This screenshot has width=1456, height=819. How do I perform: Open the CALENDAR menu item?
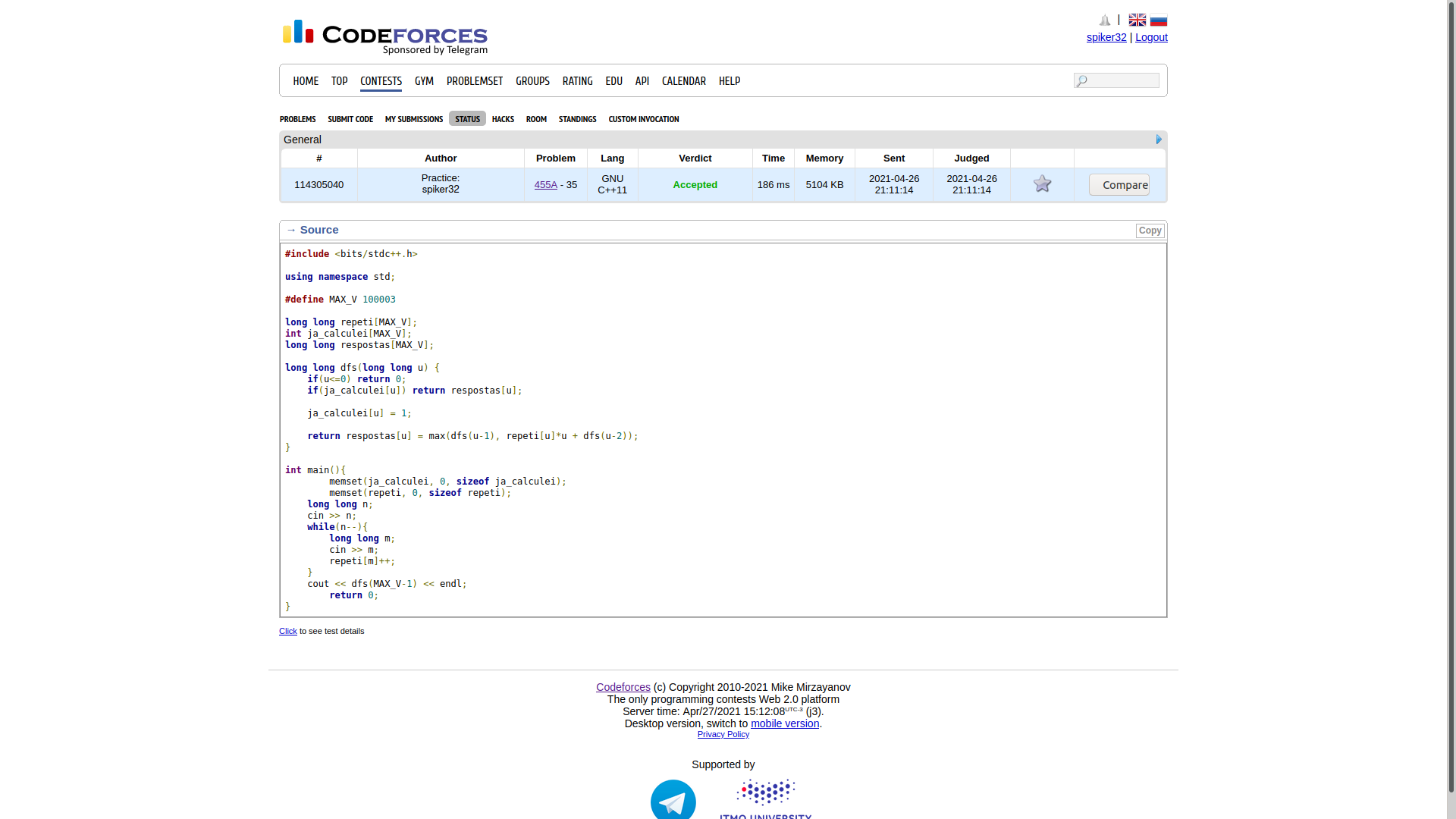[684, 81]
